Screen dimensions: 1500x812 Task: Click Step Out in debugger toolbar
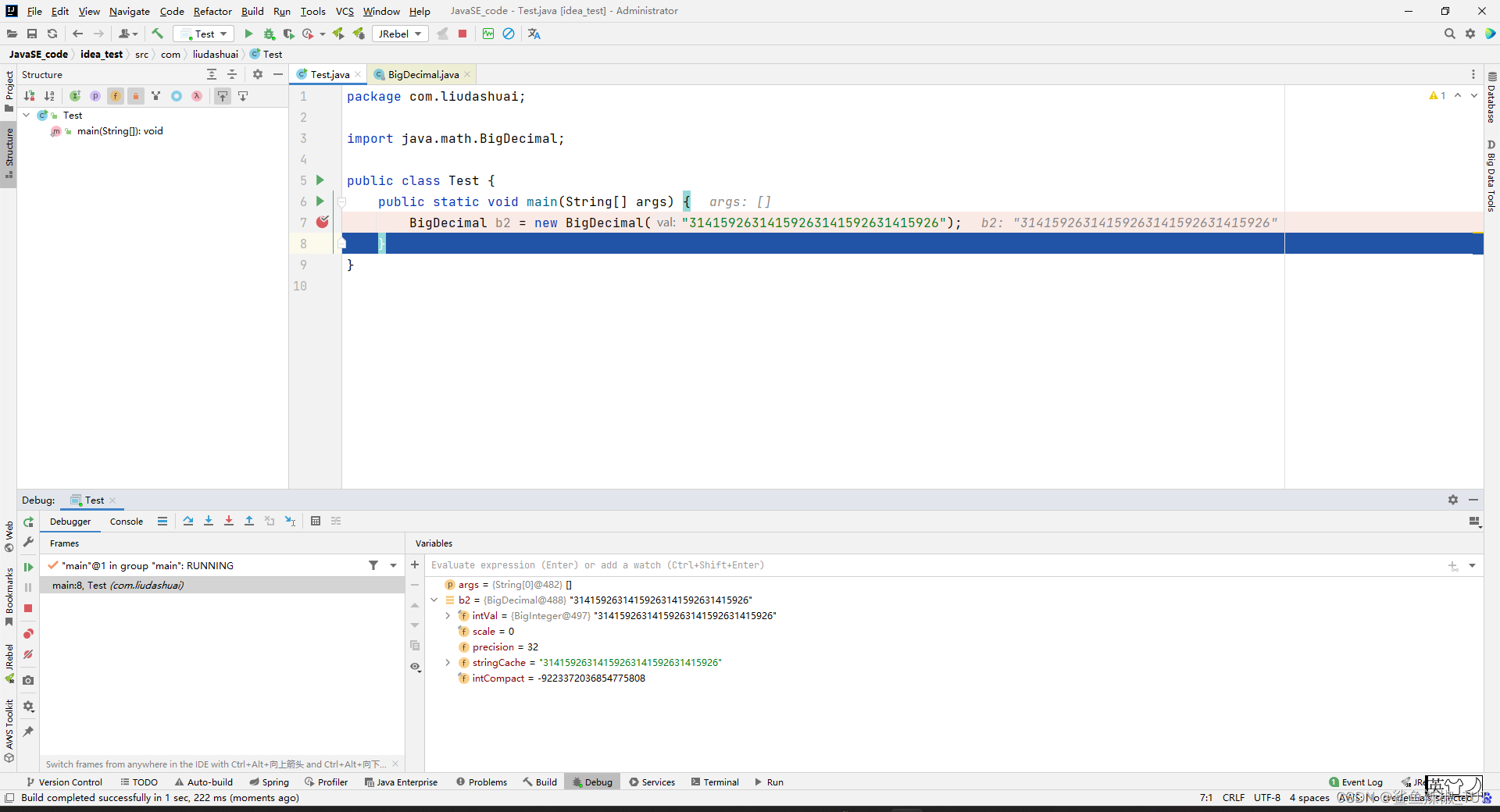[x=249, y=521]
